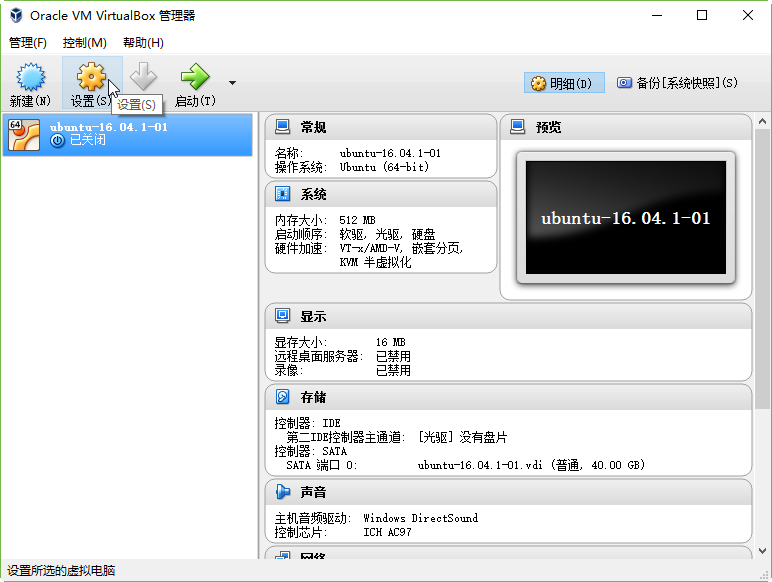Select the ubuntu-16.04.1-01 VM entry
The width and height of the screenshot is (772, 582).
coord(128,135)
